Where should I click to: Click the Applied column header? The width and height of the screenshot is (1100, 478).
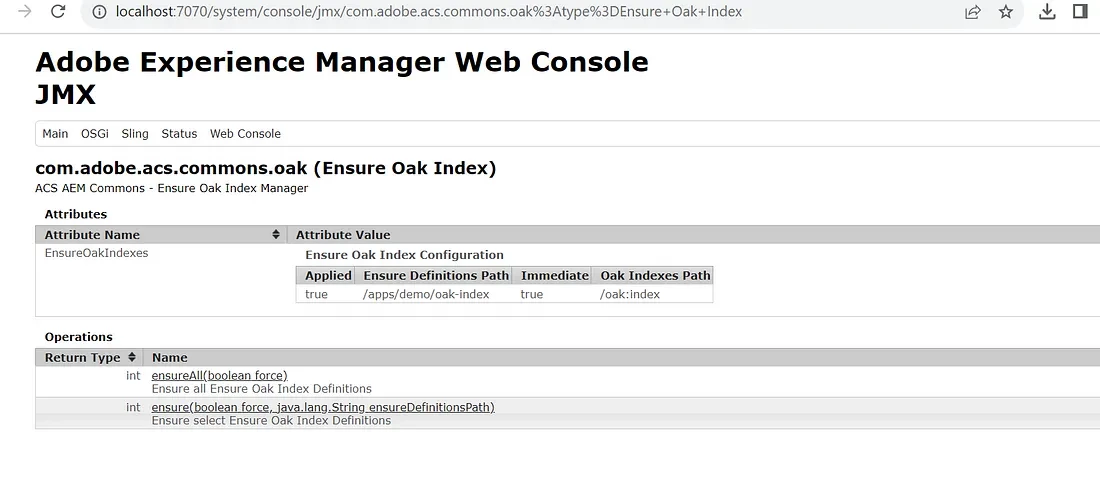pos(328,276)
